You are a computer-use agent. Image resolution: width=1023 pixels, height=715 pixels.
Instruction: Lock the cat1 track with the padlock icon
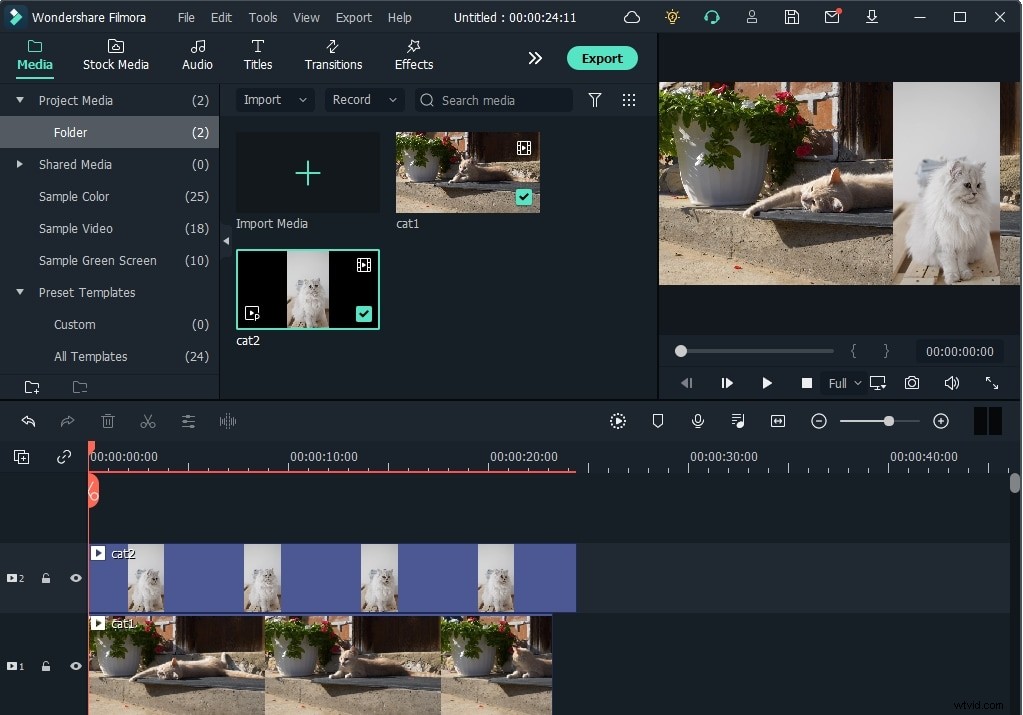click(x=46, y=666)
